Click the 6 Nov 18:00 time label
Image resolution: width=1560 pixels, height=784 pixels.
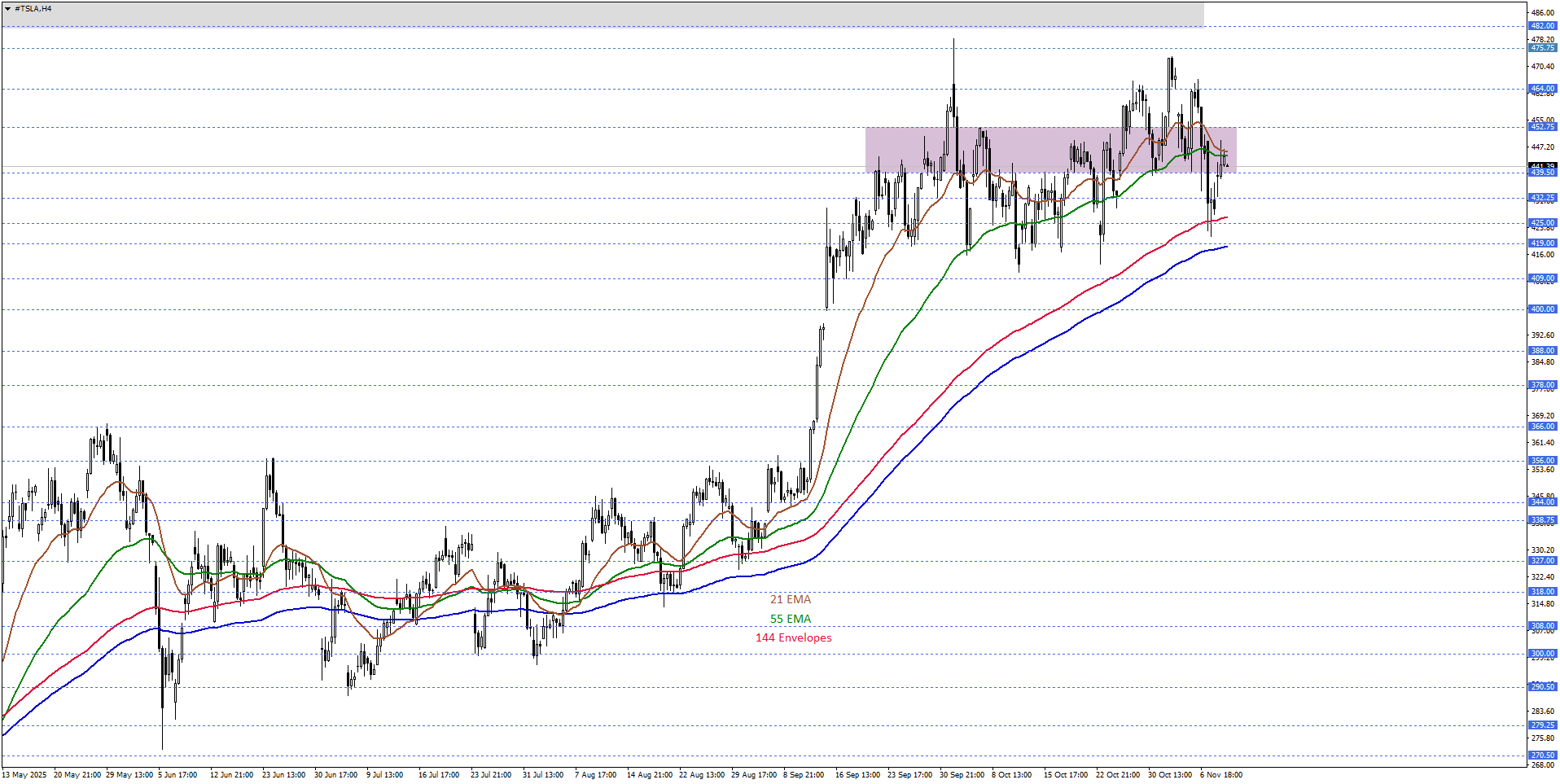(x=1220, y=775)
